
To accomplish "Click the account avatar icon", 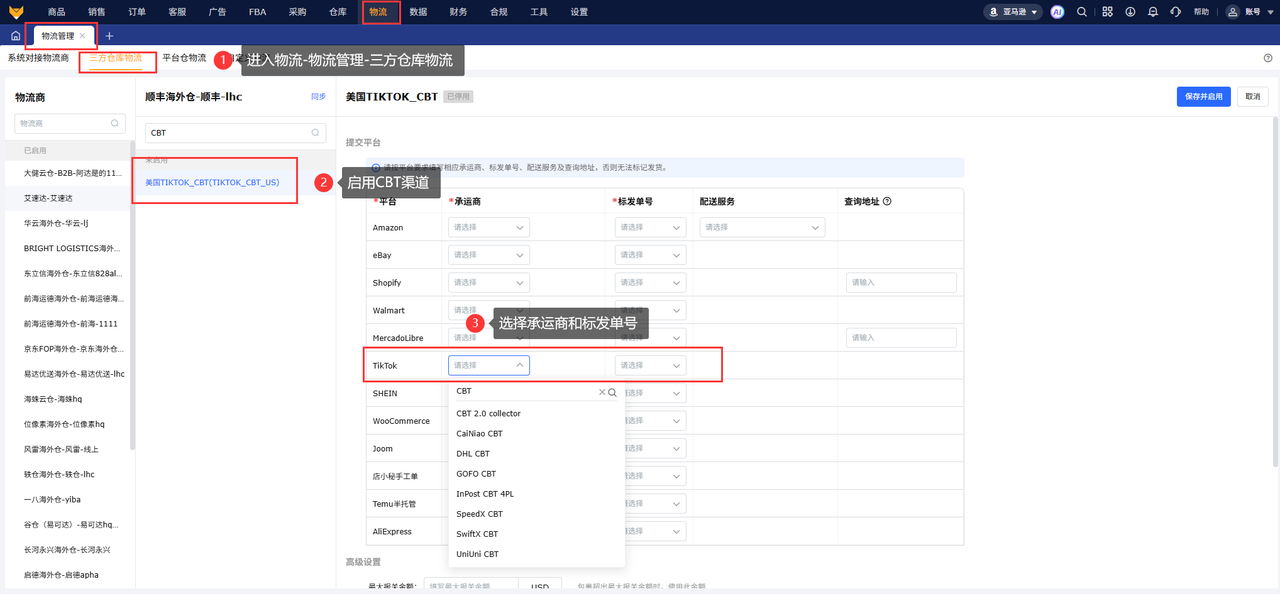I will 1232,12.
